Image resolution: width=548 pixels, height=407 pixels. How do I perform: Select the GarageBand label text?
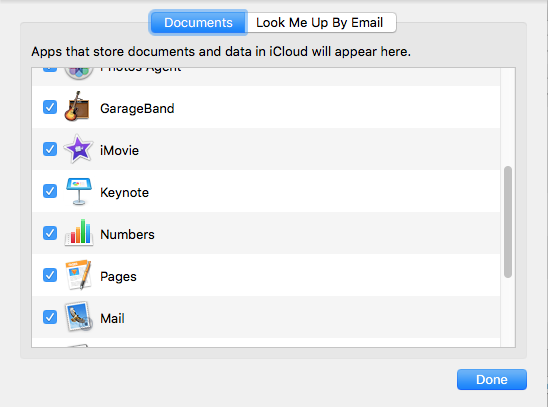[137, 109]
